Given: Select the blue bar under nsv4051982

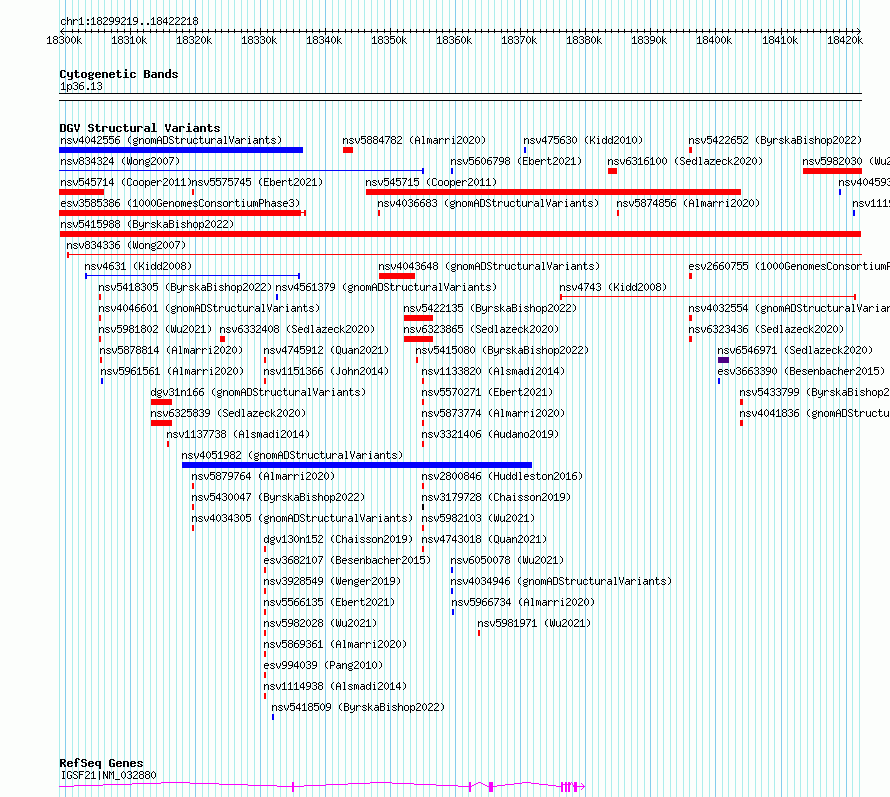Looking at the screenshot, I should tap(357, 465).
